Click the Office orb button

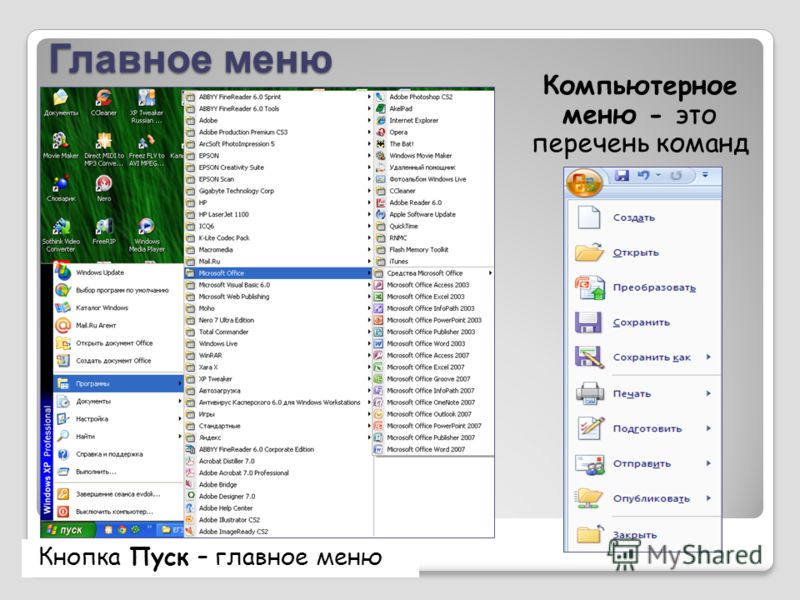coord(584,182)
